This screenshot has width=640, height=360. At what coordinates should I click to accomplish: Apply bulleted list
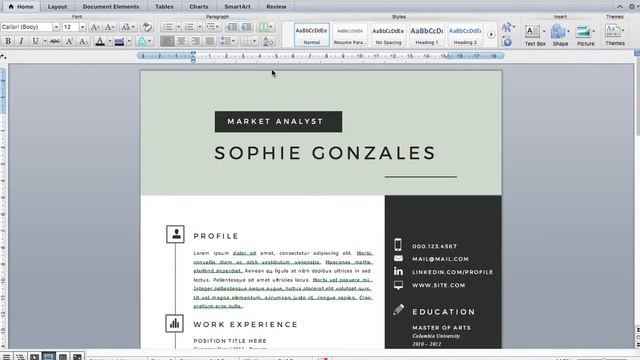tap(168, 27)
